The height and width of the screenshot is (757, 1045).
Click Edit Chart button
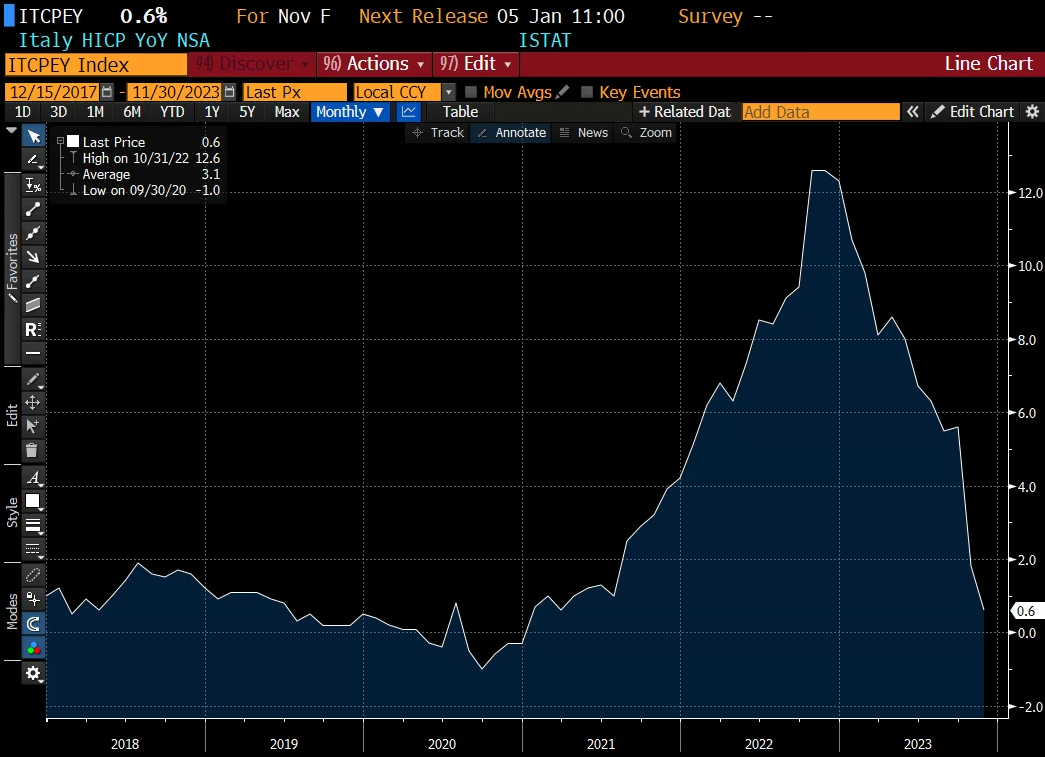point(972,112)
